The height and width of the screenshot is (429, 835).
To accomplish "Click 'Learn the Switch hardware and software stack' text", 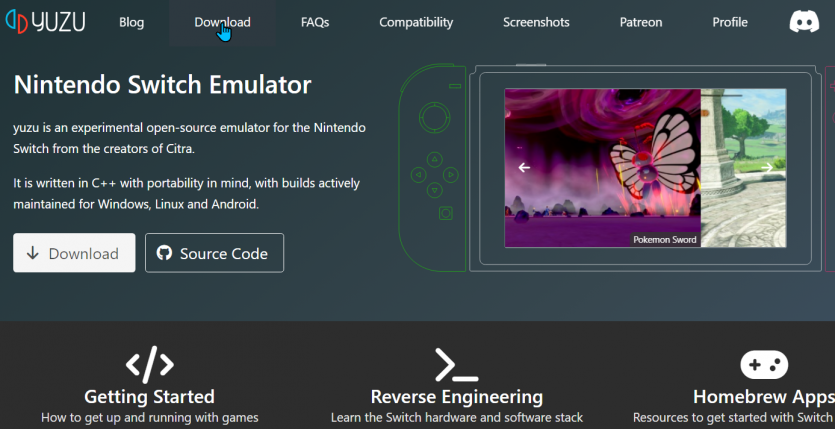I will point(456,418).
